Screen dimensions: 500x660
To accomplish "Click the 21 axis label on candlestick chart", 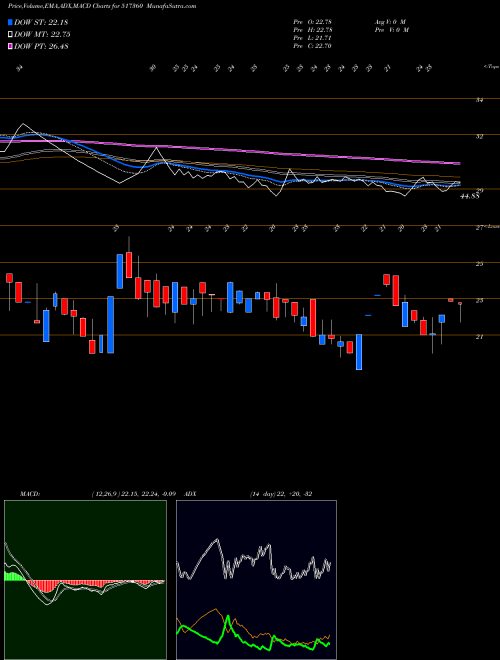I will click(480, 337).
